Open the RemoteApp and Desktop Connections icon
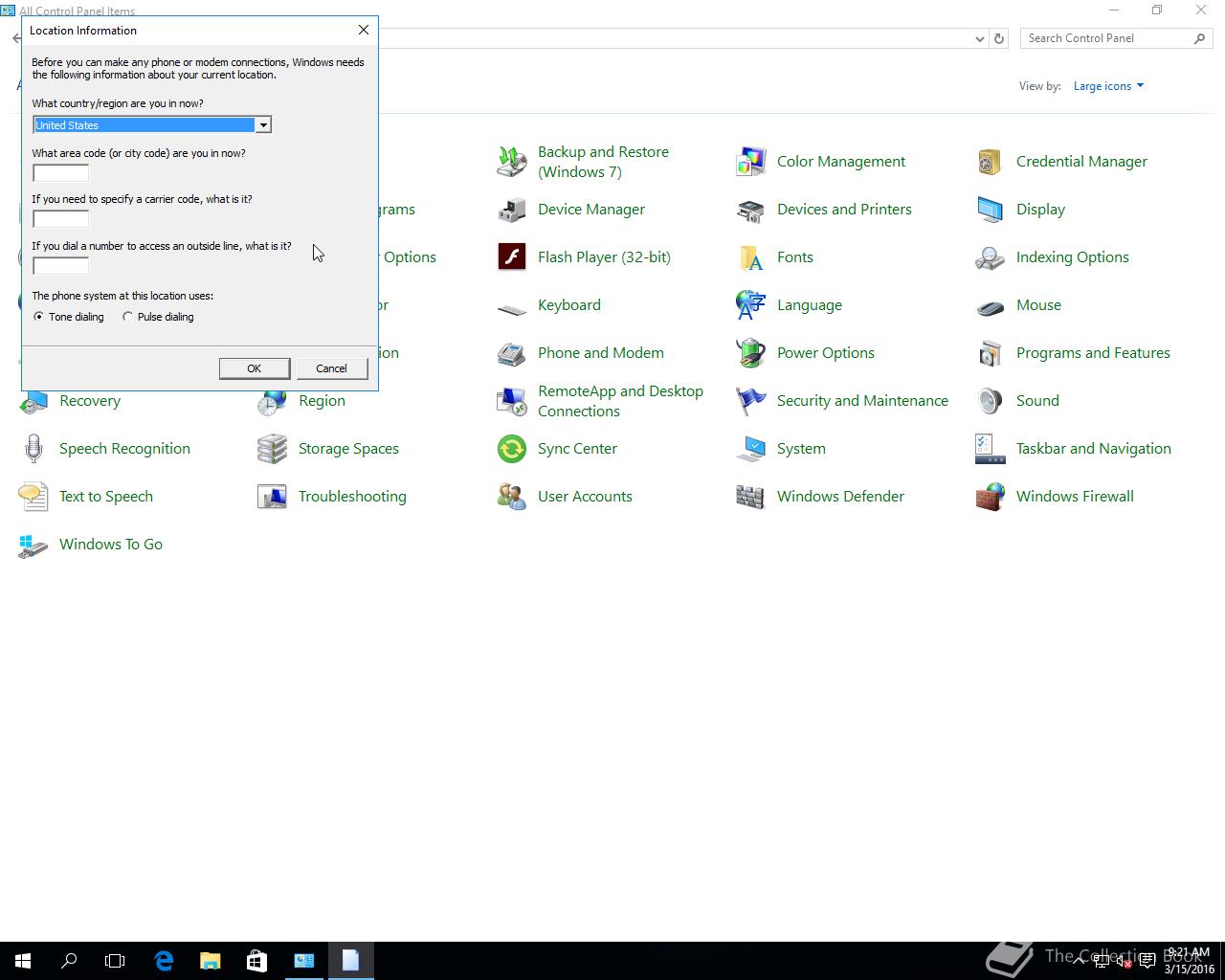1225x980 pixels. point(512,401)
